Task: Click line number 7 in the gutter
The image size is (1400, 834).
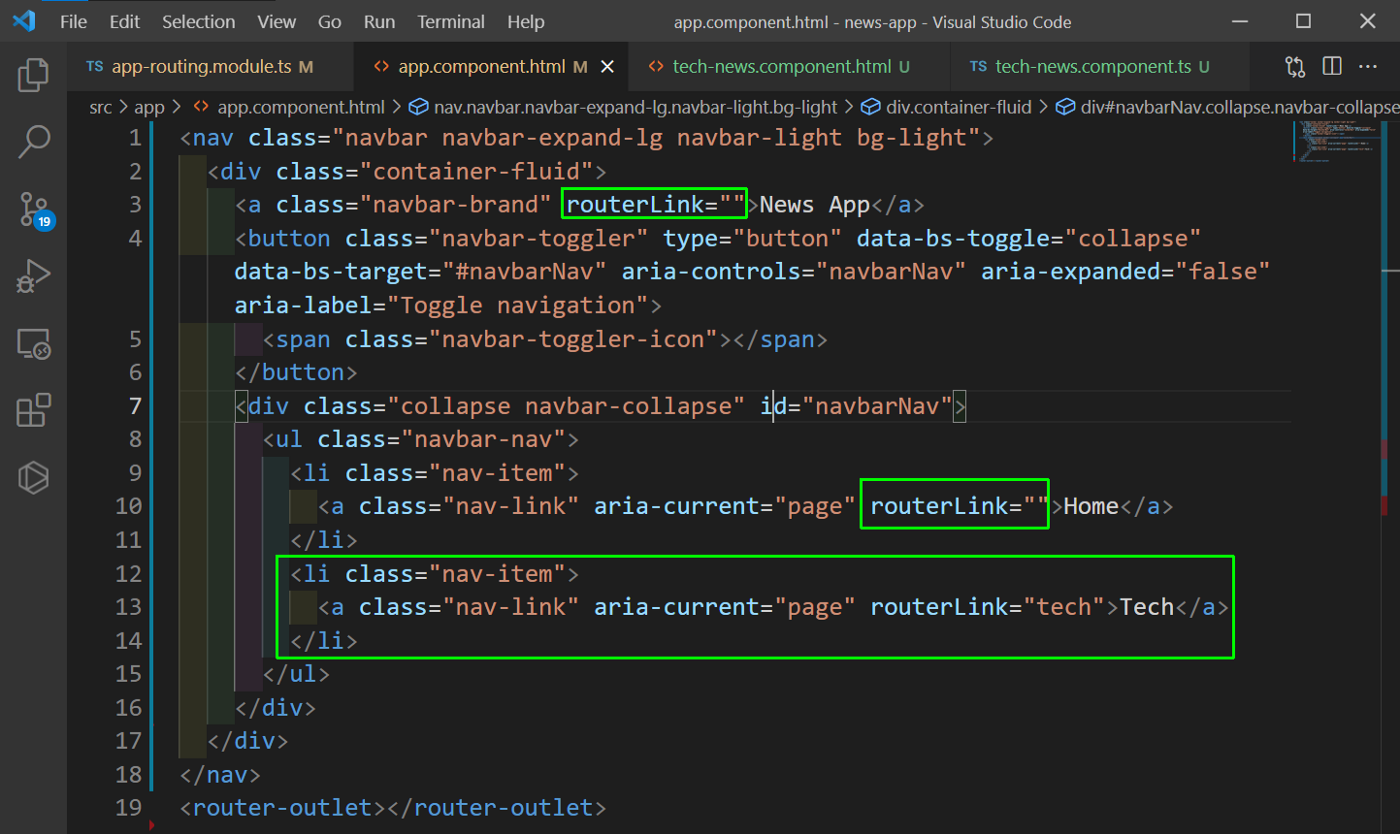Action: (134, 406)
